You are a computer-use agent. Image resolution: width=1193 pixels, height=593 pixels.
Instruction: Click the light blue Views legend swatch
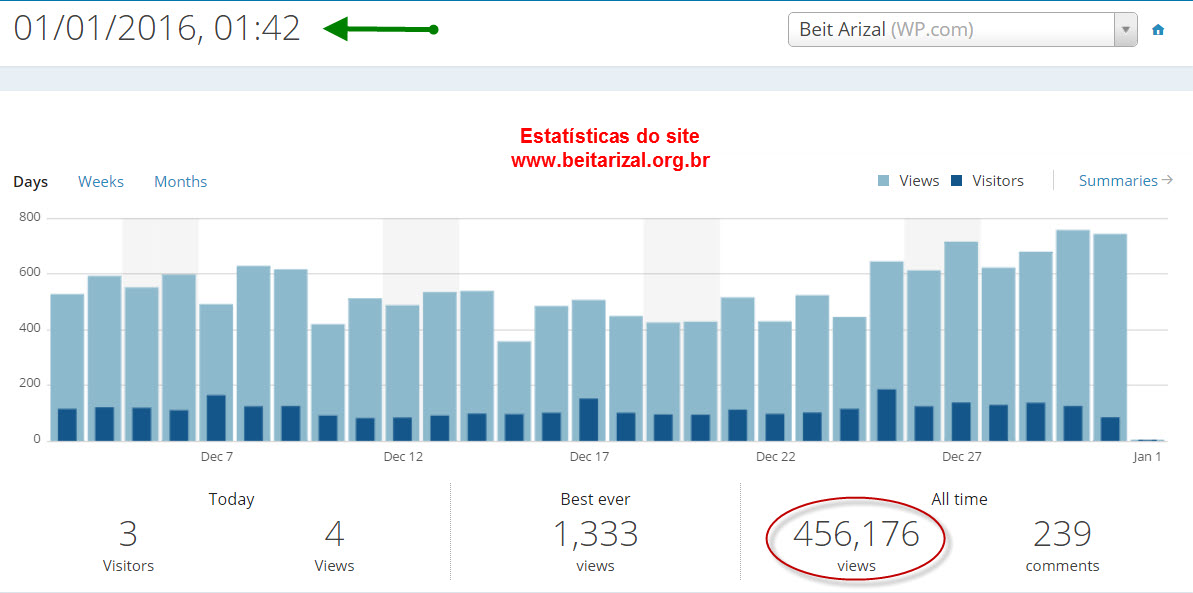point(884,181)
